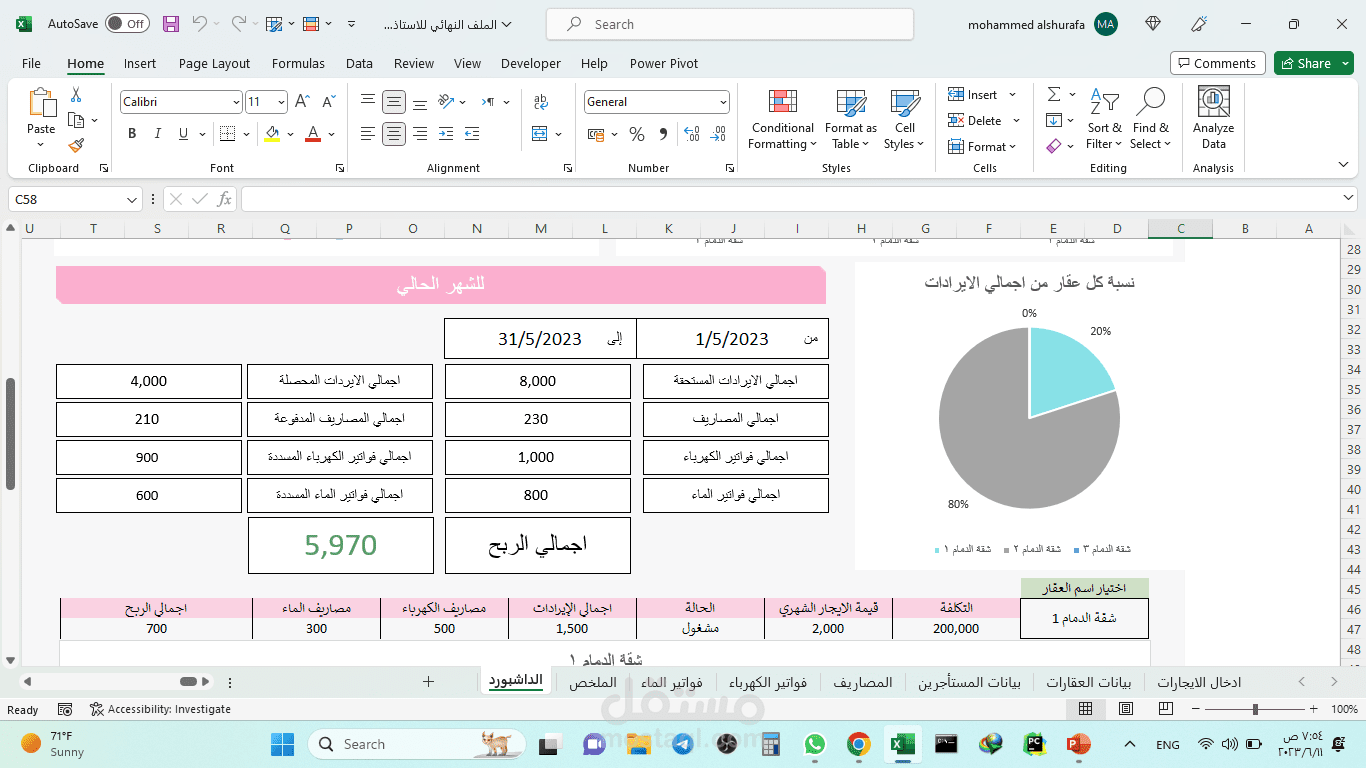Click the Merge and Center icon
The width and height of the screenshot is (1366, 768).
point(540,134)
